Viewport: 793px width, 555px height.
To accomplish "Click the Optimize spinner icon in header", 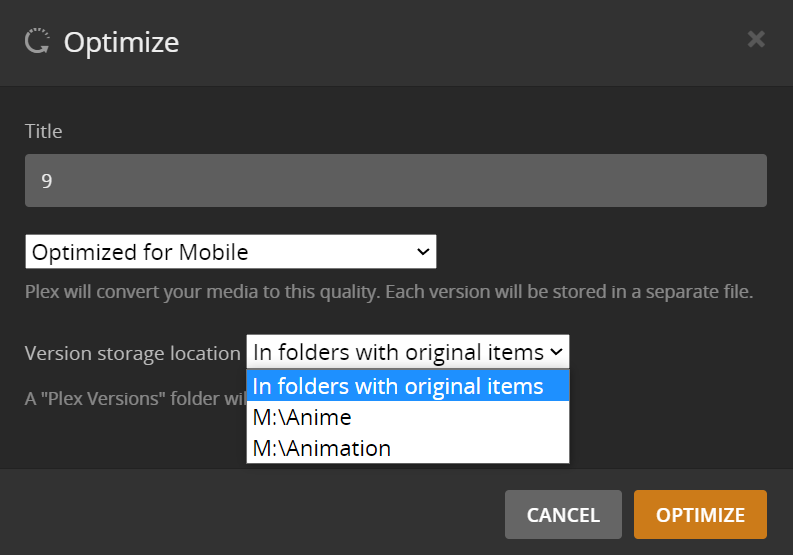I will (37, 42).
